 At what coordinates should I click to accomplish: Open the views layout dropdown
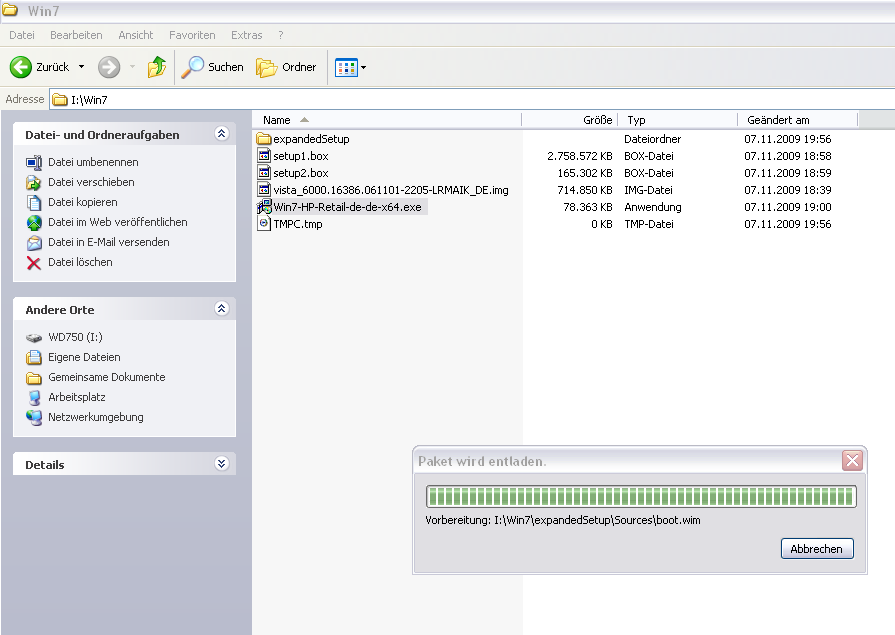[x=364, y=67]
